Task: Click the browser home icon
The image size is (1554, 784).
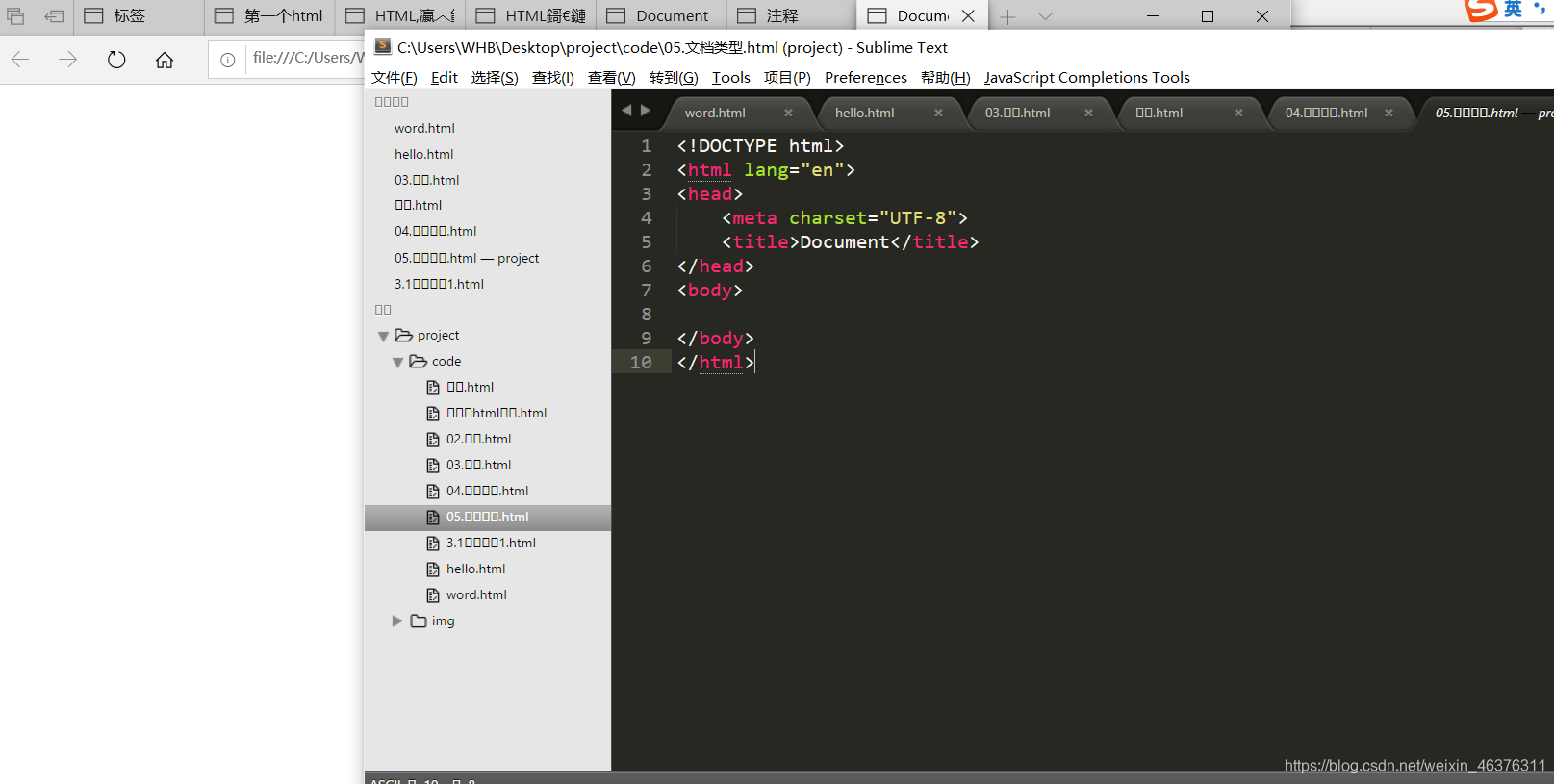Action: pos(165,60)
